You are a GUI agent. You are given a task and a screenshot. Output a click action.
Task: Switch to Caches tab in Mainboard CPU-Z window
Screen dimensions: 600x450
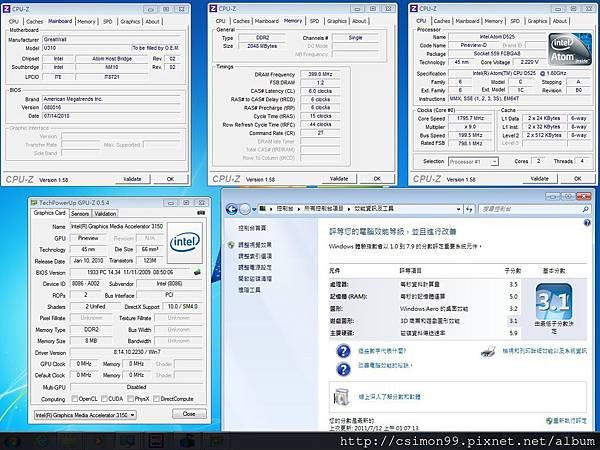pos(34,21)
